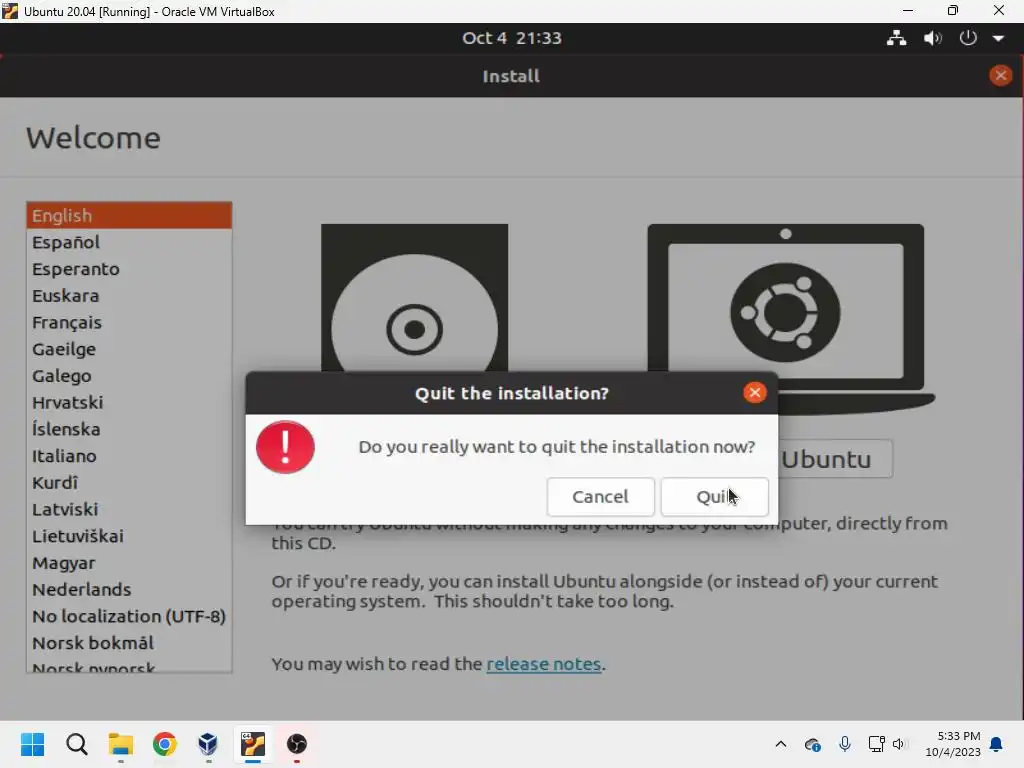Select Norsk bokmål language
1024x768 pixels.
tap(129, 644)
